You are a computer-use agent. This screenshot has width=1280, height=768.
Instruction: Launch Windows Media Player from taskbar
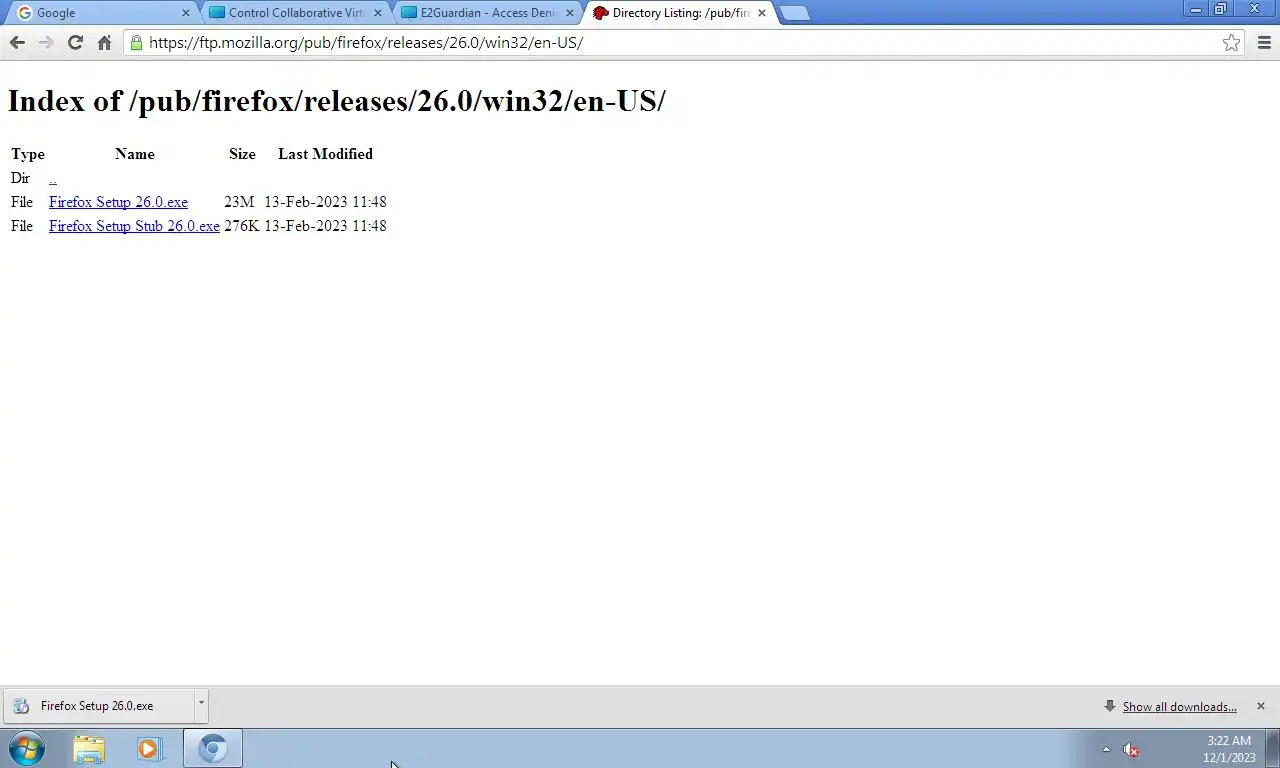pos(150,748)
